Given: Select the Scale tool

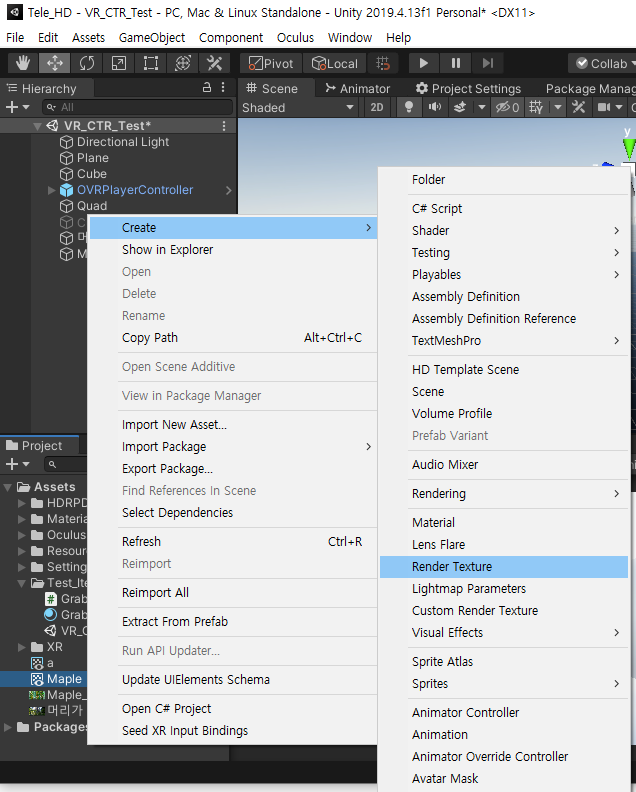Looking at the screenshot, I should [119, 63].
